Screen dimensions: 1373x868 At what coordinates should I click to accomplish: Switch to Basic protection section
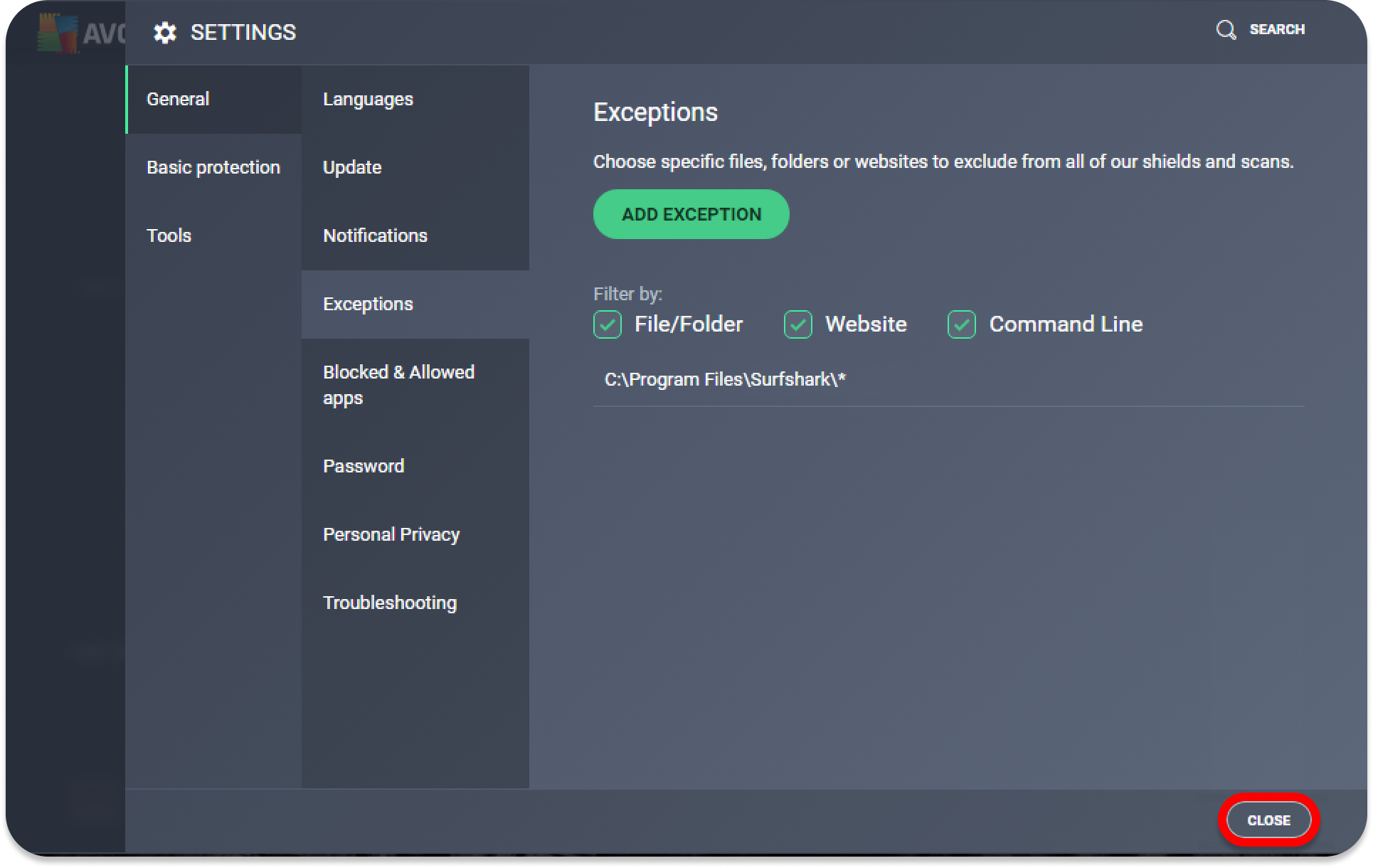(213, 167)
